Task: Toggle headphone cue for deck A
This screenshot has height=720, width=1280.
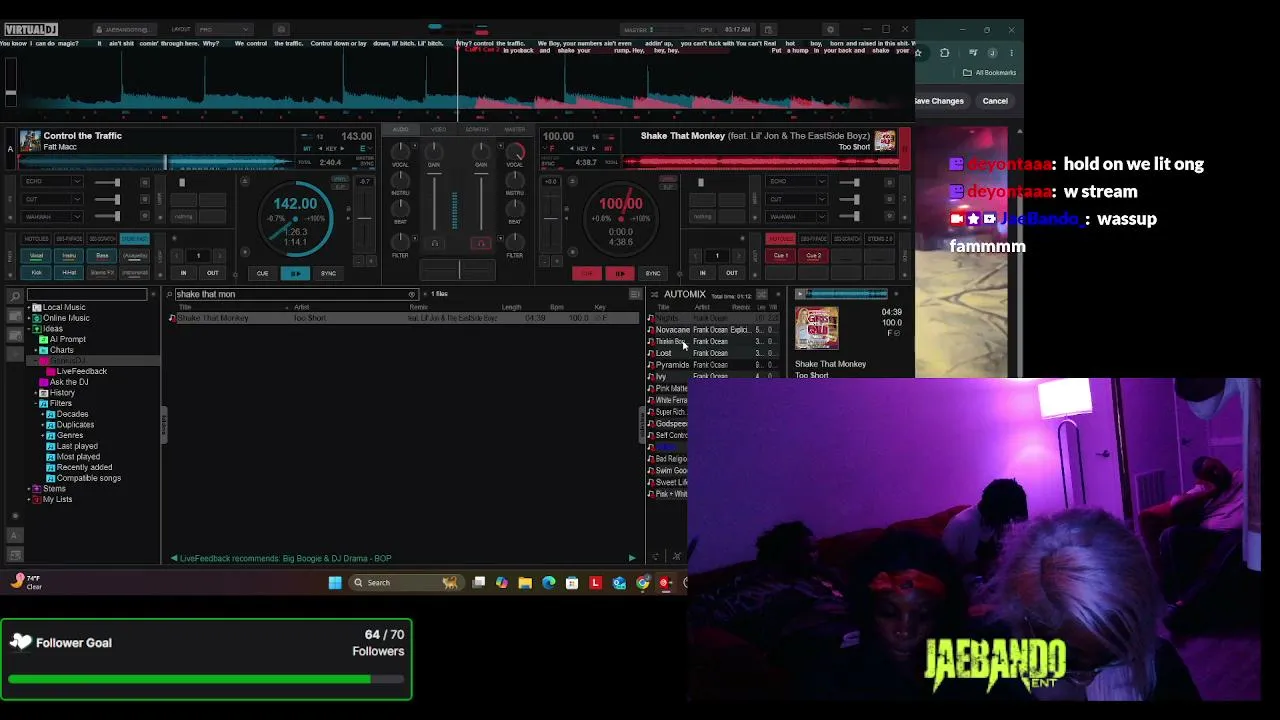Action: pyautogui.click(x=434, y=243)
